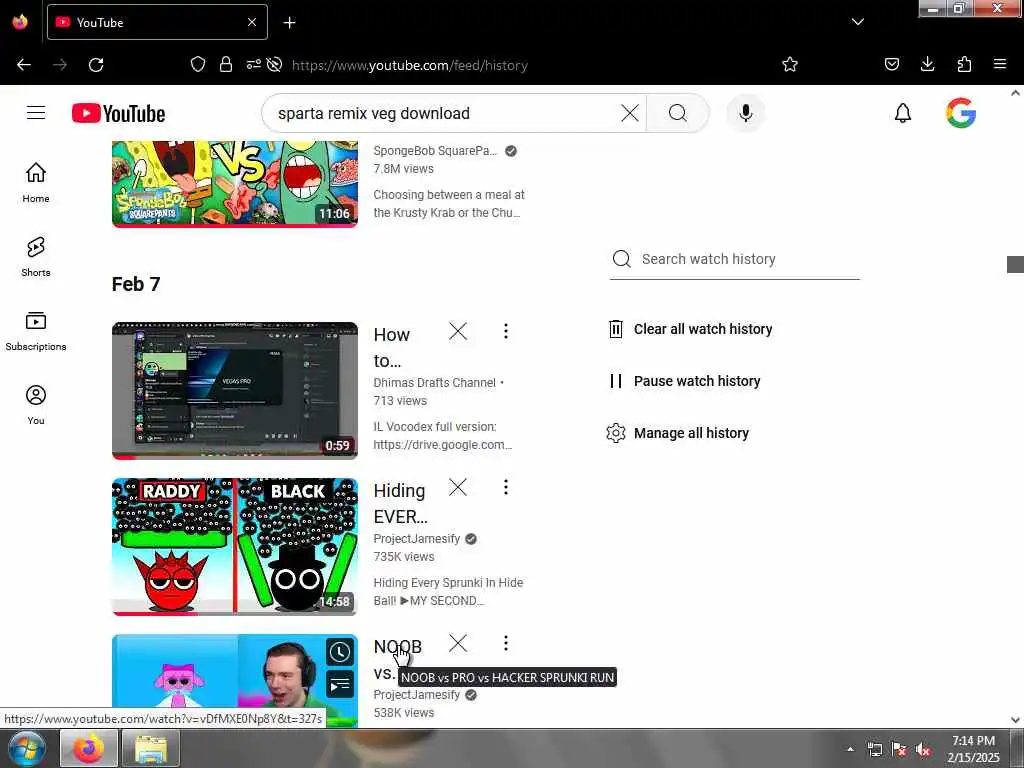Start voice search with microphone icon
This screenshot has width=1024, height=768.
coord(745,113)
